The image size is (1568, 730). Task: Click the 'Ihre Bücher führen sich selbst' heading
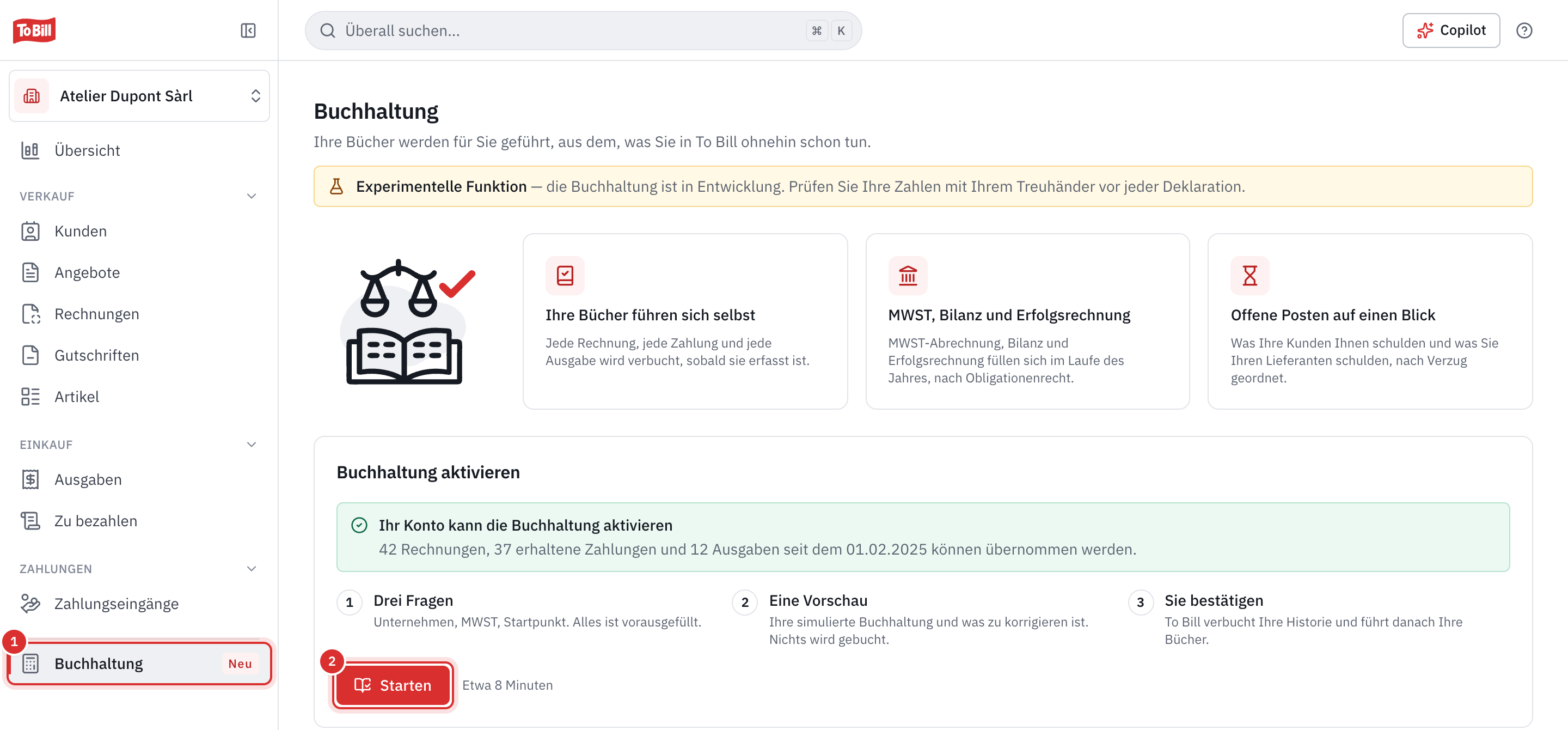650,315
